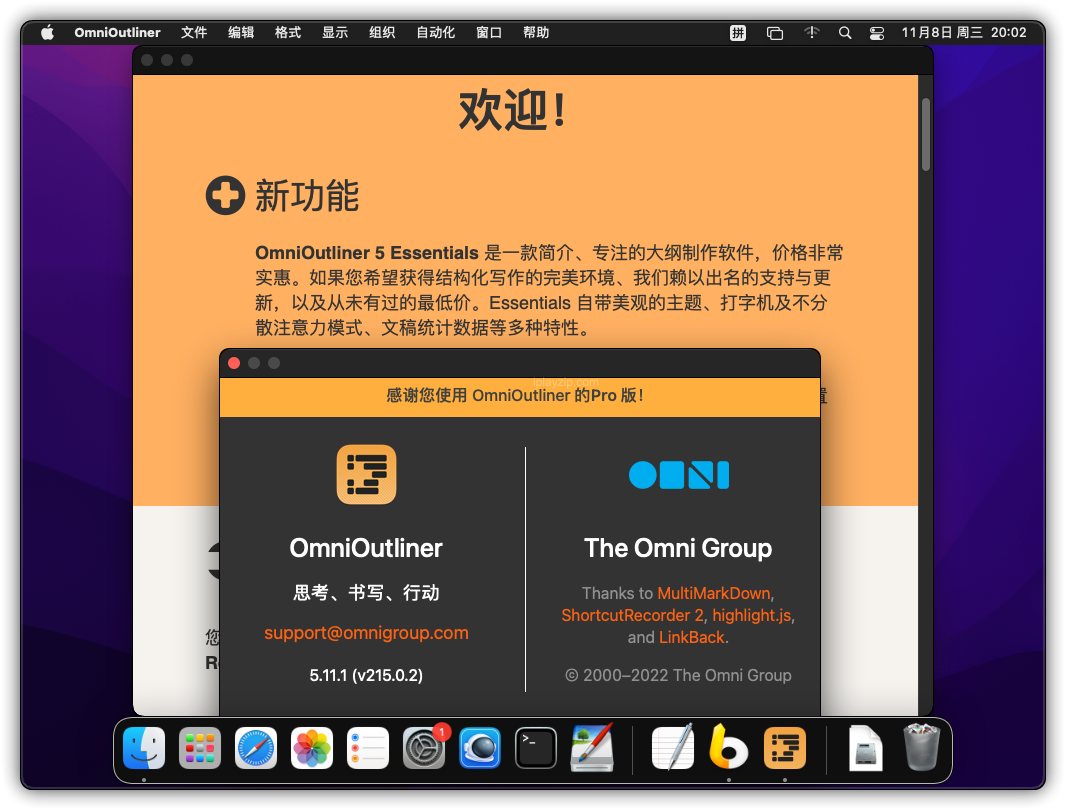The width and height of the screenshot is (1066, 810).
Task: Open the LinkBack link
Action: [692, 638]
